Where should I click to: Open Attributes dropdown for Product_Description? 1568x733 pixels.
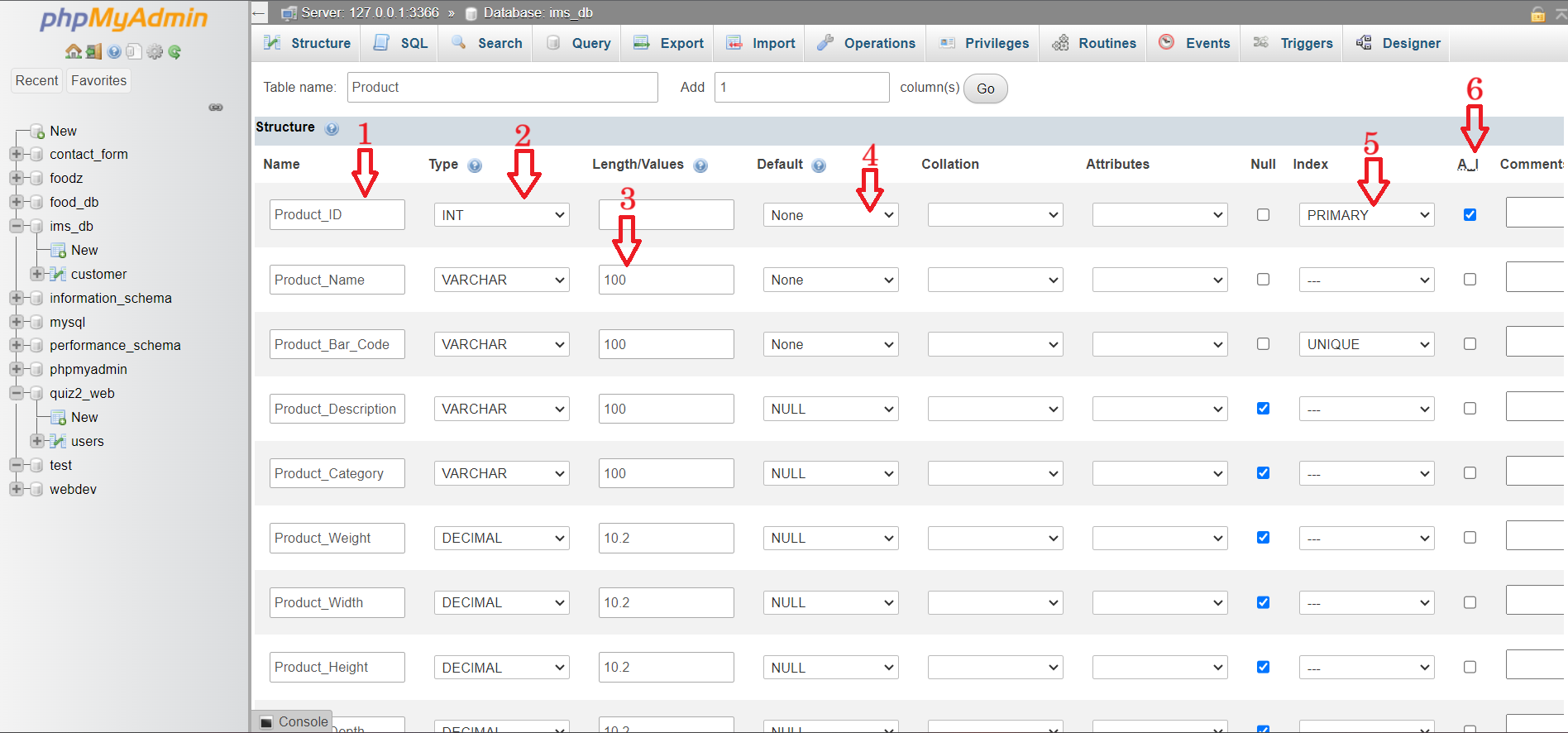point(1160,409)
